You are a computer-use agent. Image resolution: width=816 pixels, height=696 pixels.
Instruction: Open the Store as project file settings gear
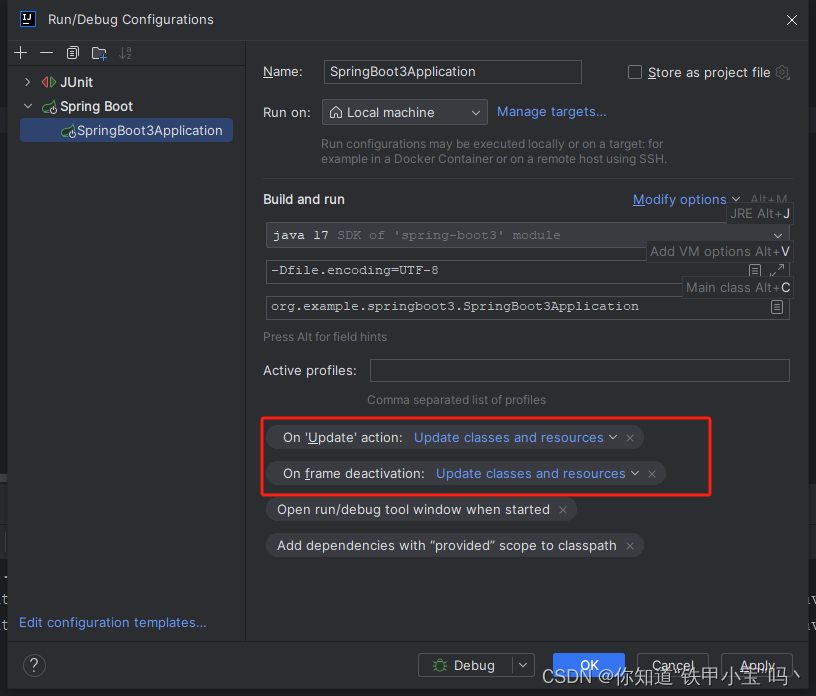782,72
